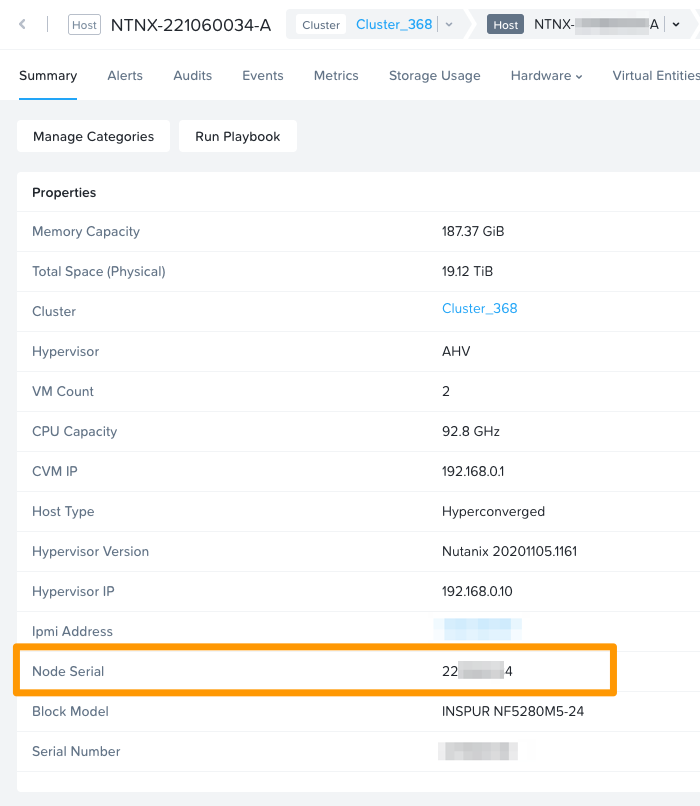Open the Metrics tab

[336, 76]
